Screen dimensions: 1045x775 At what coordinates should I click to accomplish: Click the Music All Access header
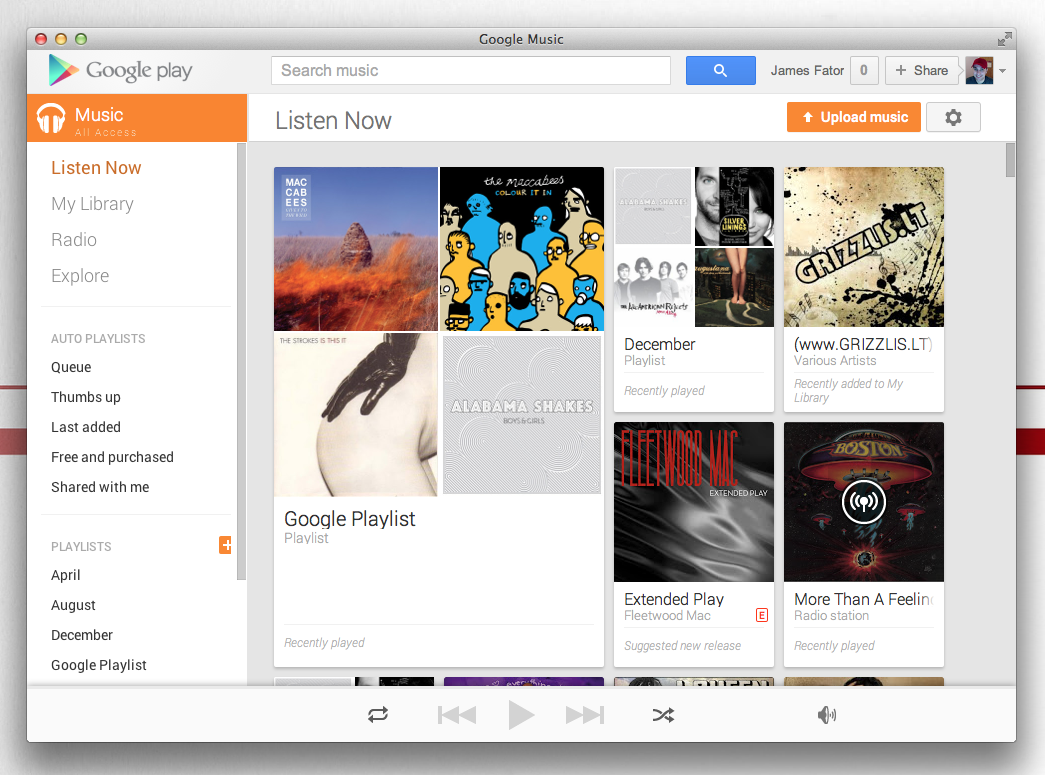pyautogui.click(x=137, y=118)
